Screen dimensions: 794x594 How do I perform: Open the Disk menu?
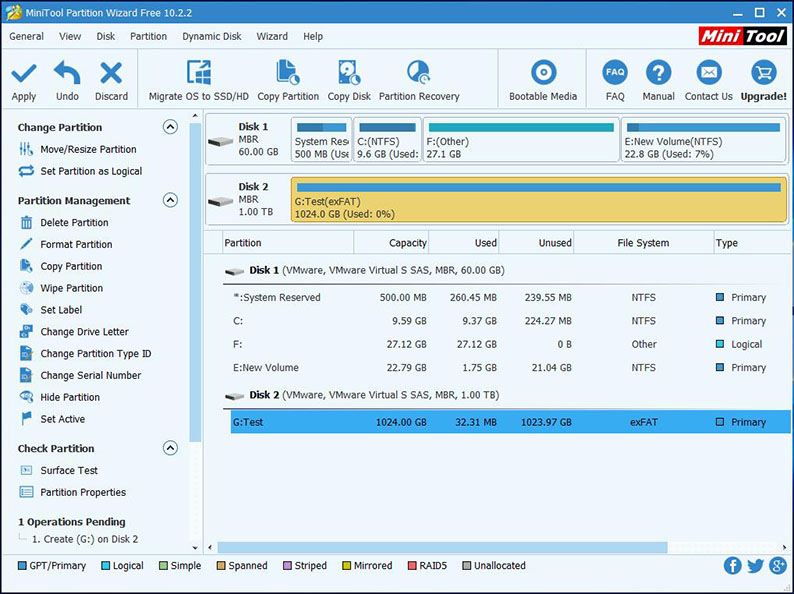106,36
